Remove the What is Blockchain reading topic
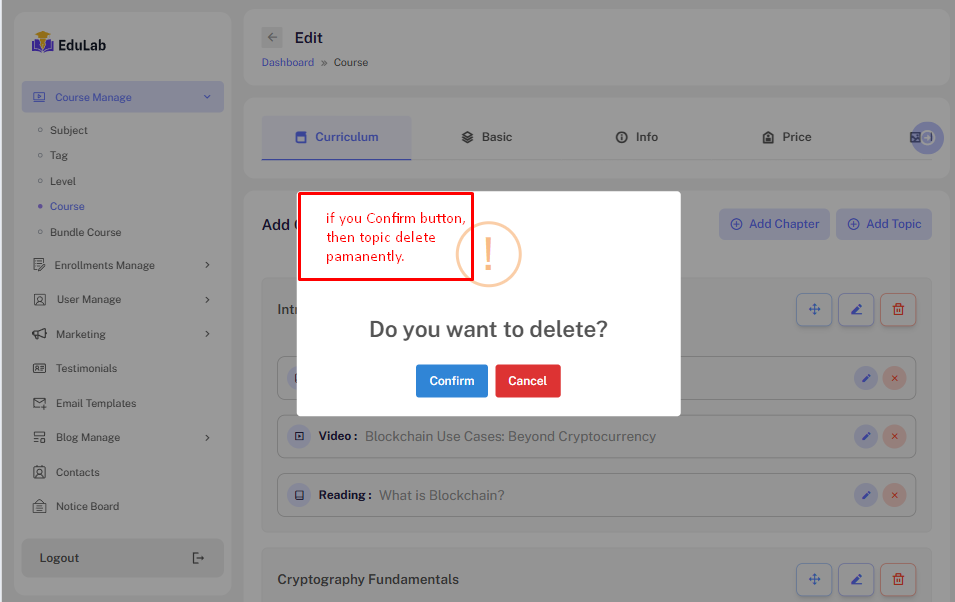955x602 pixels. coord(894,495)
